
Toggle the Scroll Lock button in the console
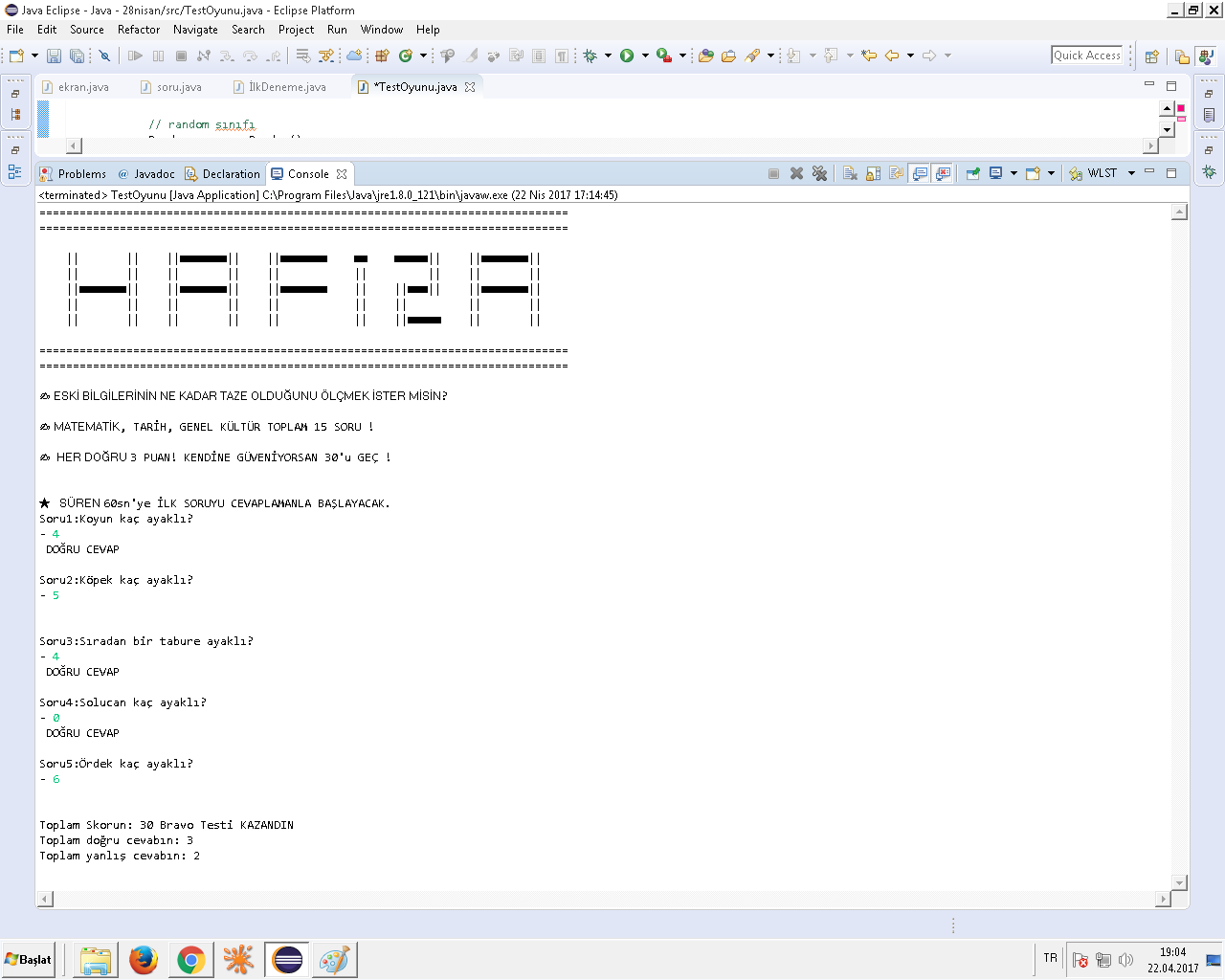point(873,173)
